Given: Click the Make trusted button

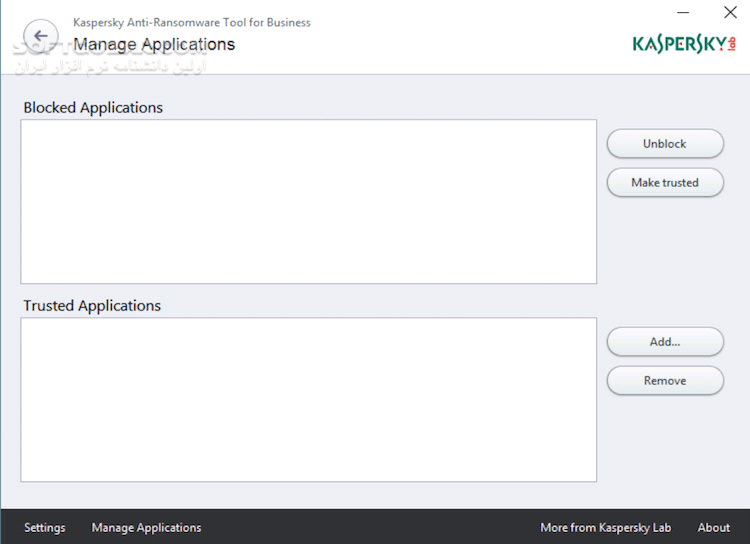Looking at the screenshot, I should click(665, 182).
